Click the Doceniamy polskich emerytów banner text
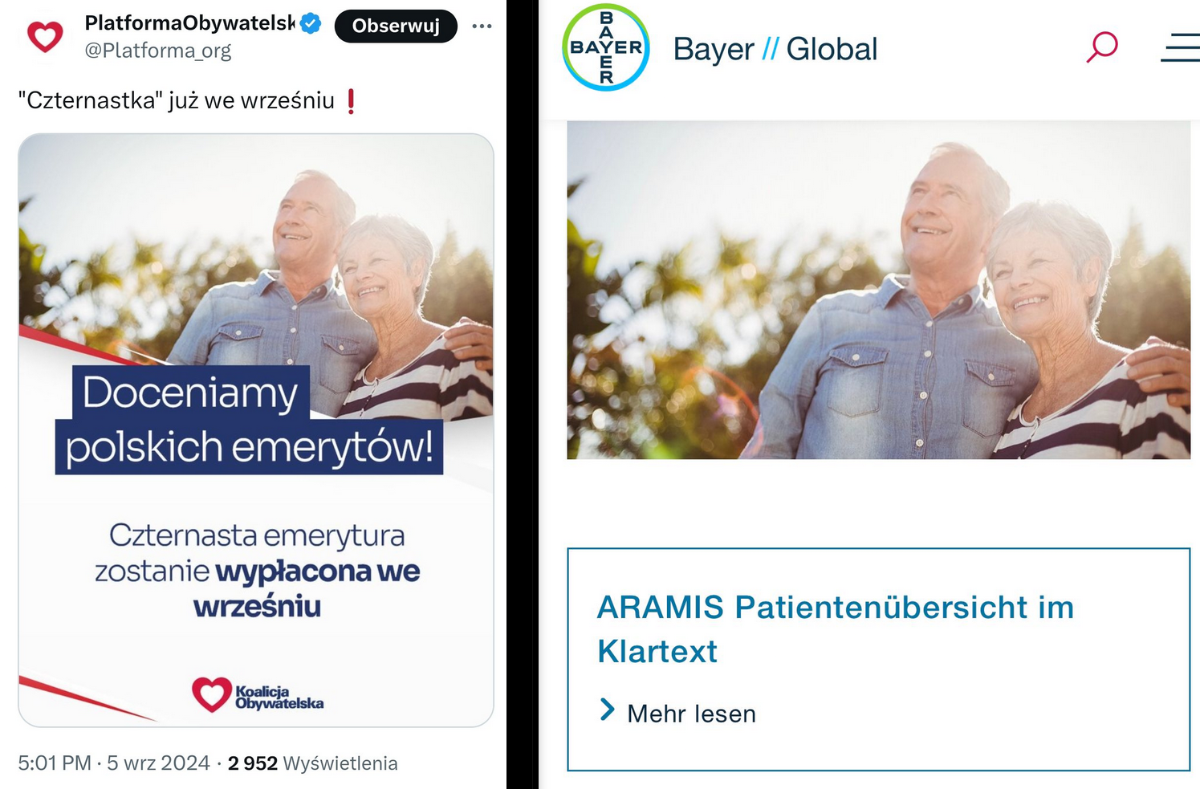Screen dimensions: 1200x789 [x=249, y=420]
